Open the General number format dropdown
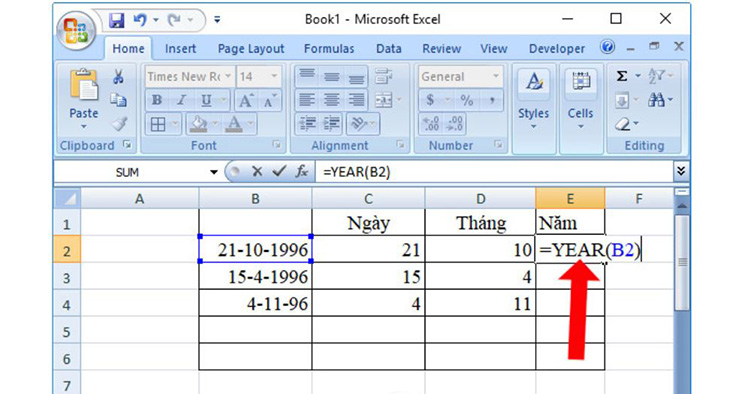The image size is (750, 394). click(496, 77)
